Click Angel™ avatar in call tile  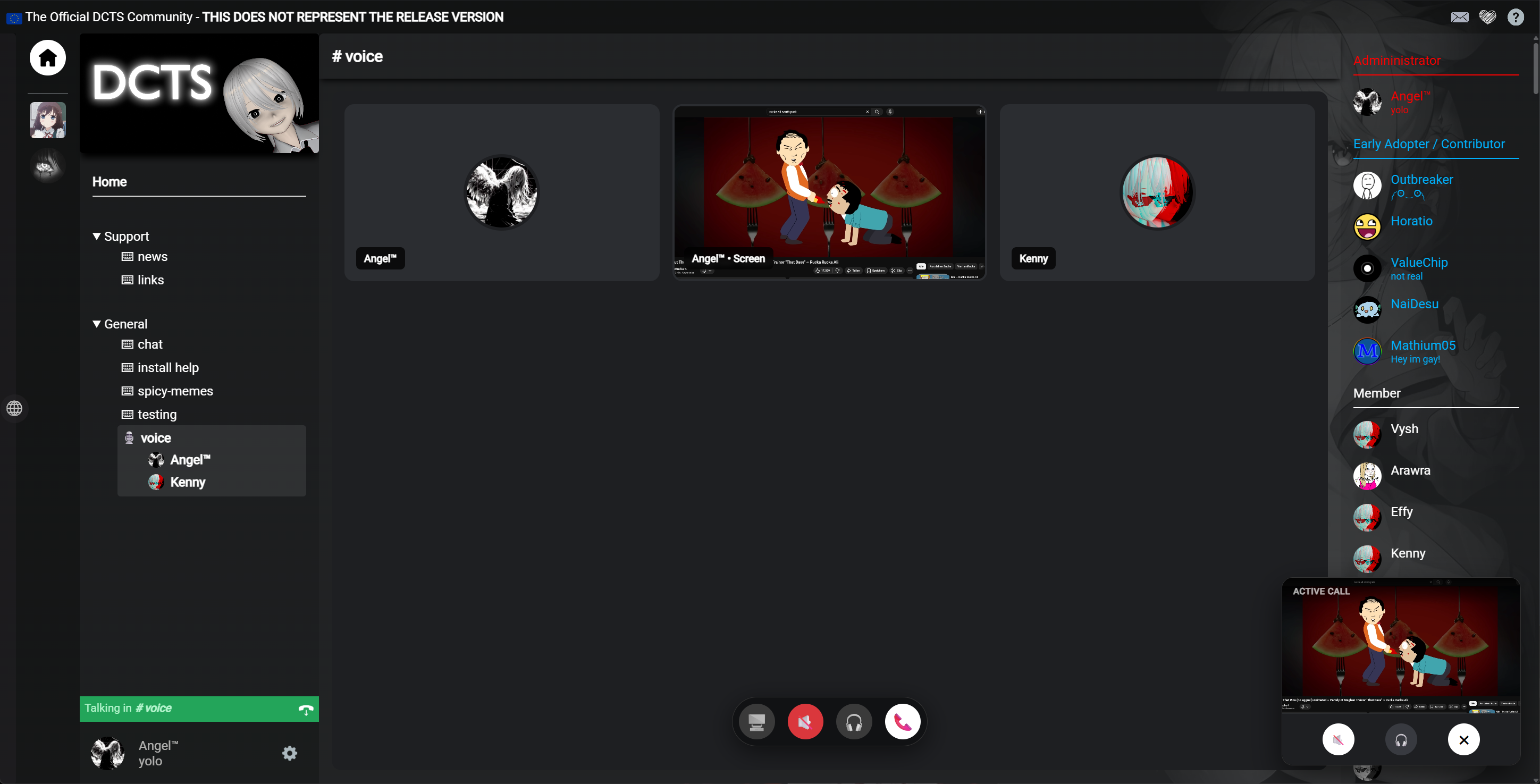click(x=502, y=192)
